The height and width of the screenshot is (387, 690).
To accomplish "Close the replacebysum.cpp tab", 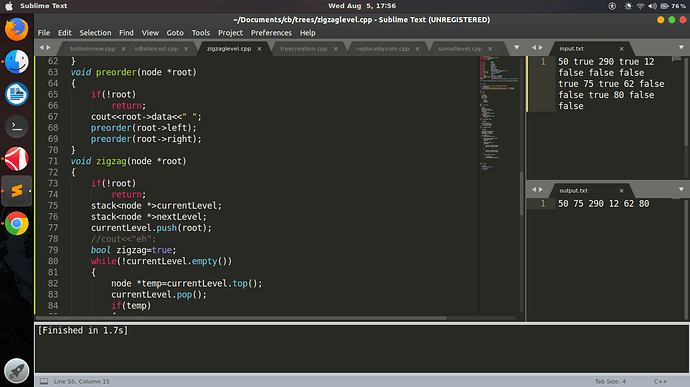I will point(417,49).
